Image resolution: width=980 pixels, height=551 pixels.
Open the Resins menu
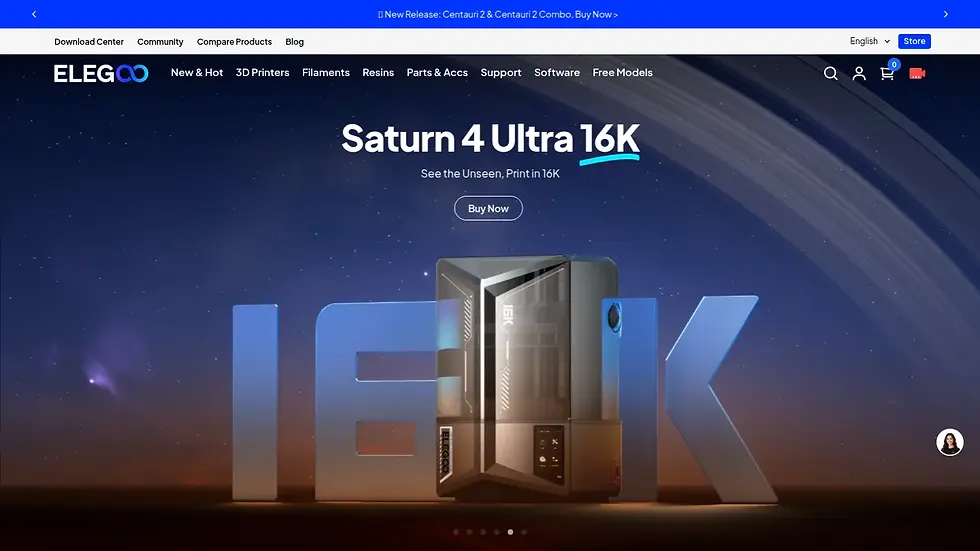click(x=378, y=72)
